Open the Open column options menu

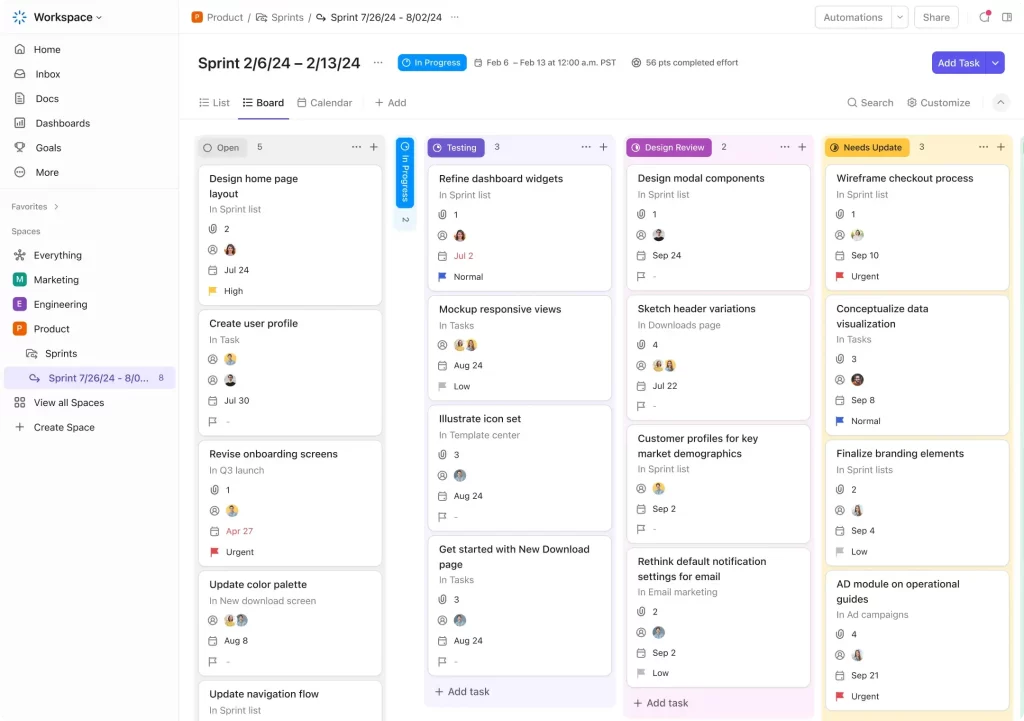click(x=356, y=147)
